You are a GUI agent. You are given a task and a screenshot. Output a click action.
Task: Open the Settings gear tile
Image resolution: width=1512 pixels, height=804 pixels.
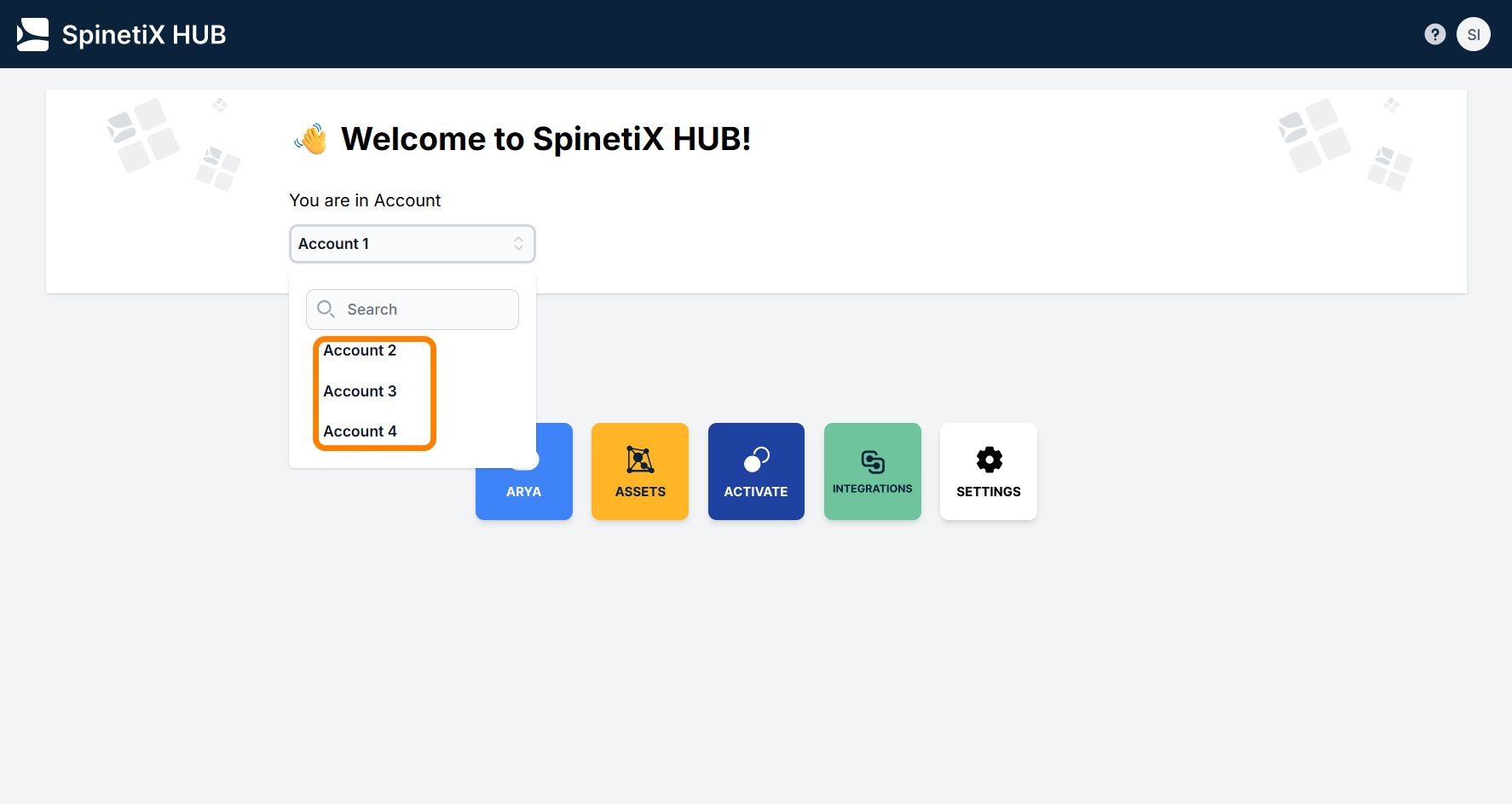pyautogui.click(x=989, y=471)
